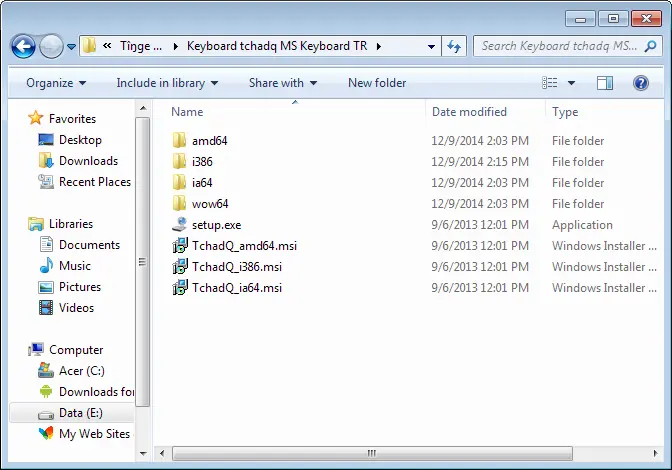Toggle the preview pane icon

(607, 83)
